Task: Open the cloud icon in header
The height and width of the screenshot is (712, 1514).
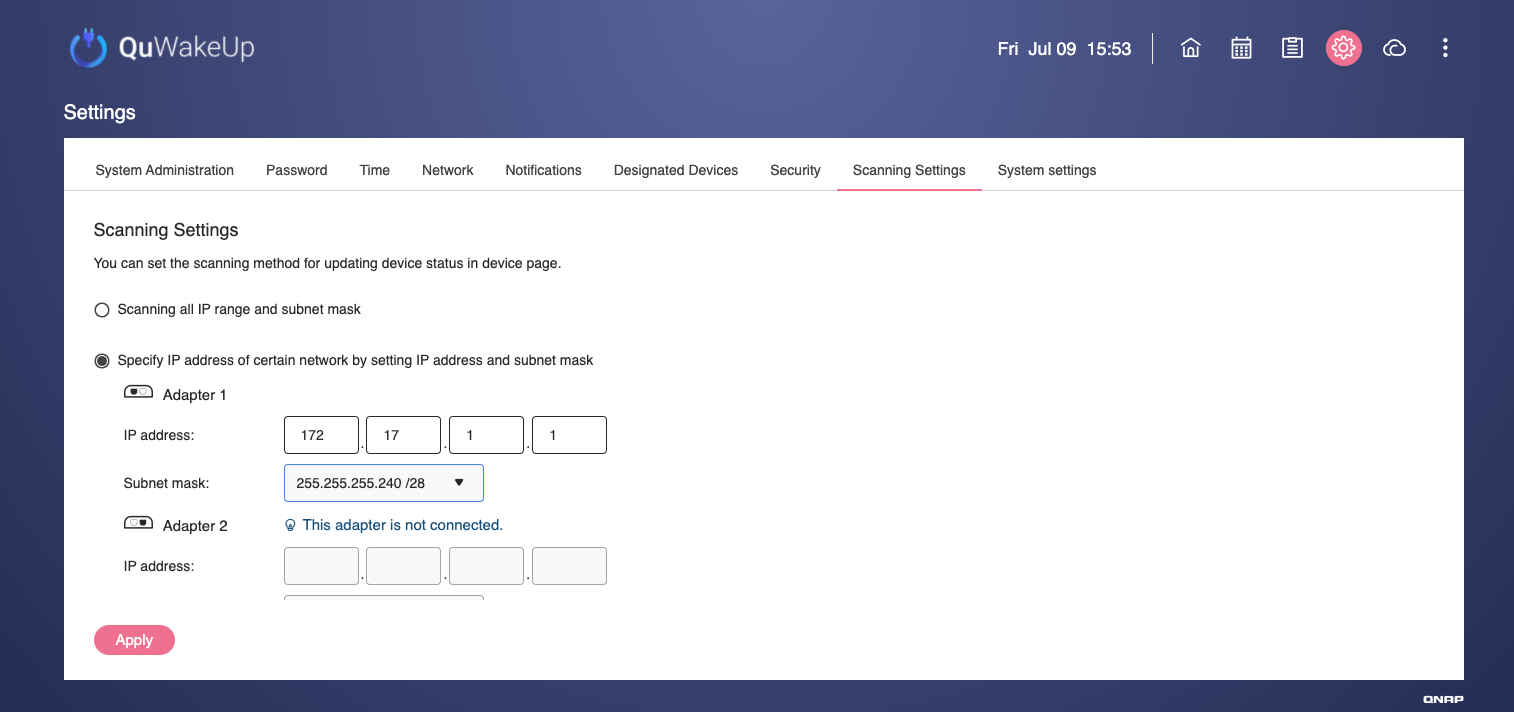Action: click(1394, 48)
